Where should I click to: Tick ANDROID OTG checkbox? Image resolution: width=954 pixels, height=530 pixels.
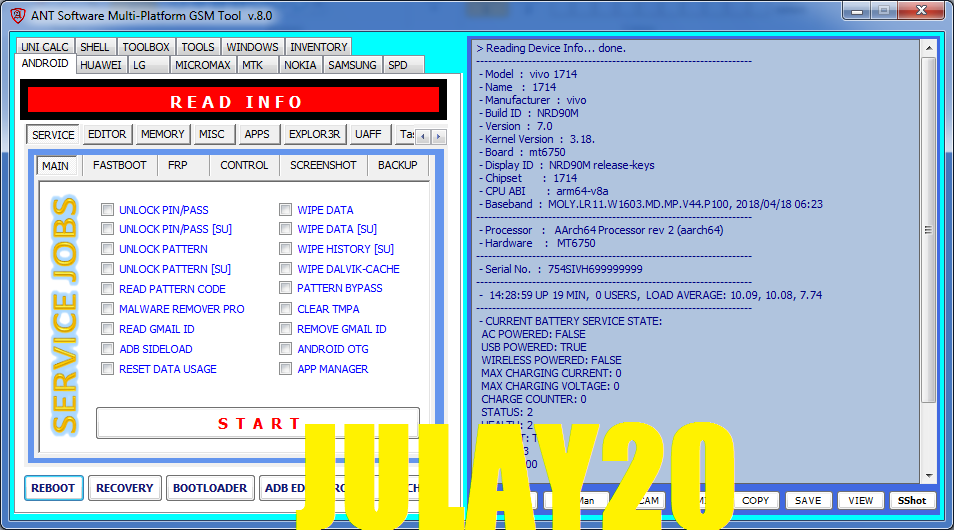(x=285, y=349)
